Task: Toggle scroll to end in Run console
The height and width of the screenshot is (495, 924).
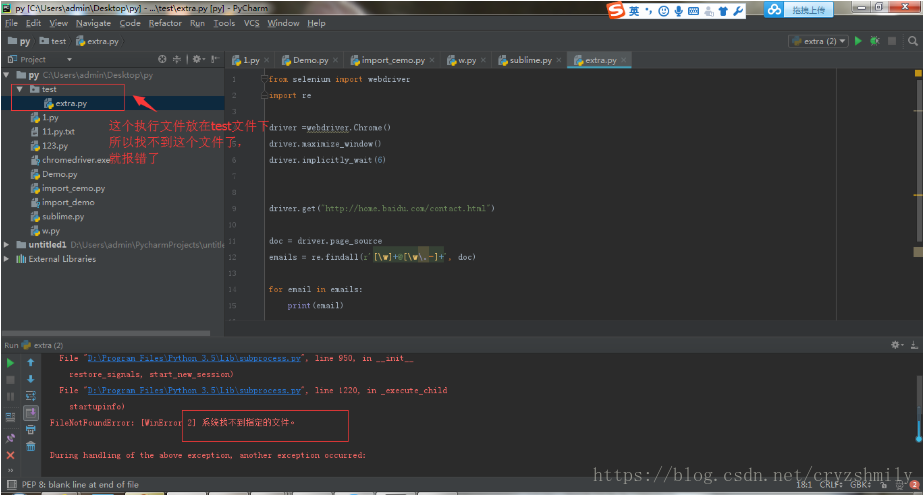Action: click(31, 413)
